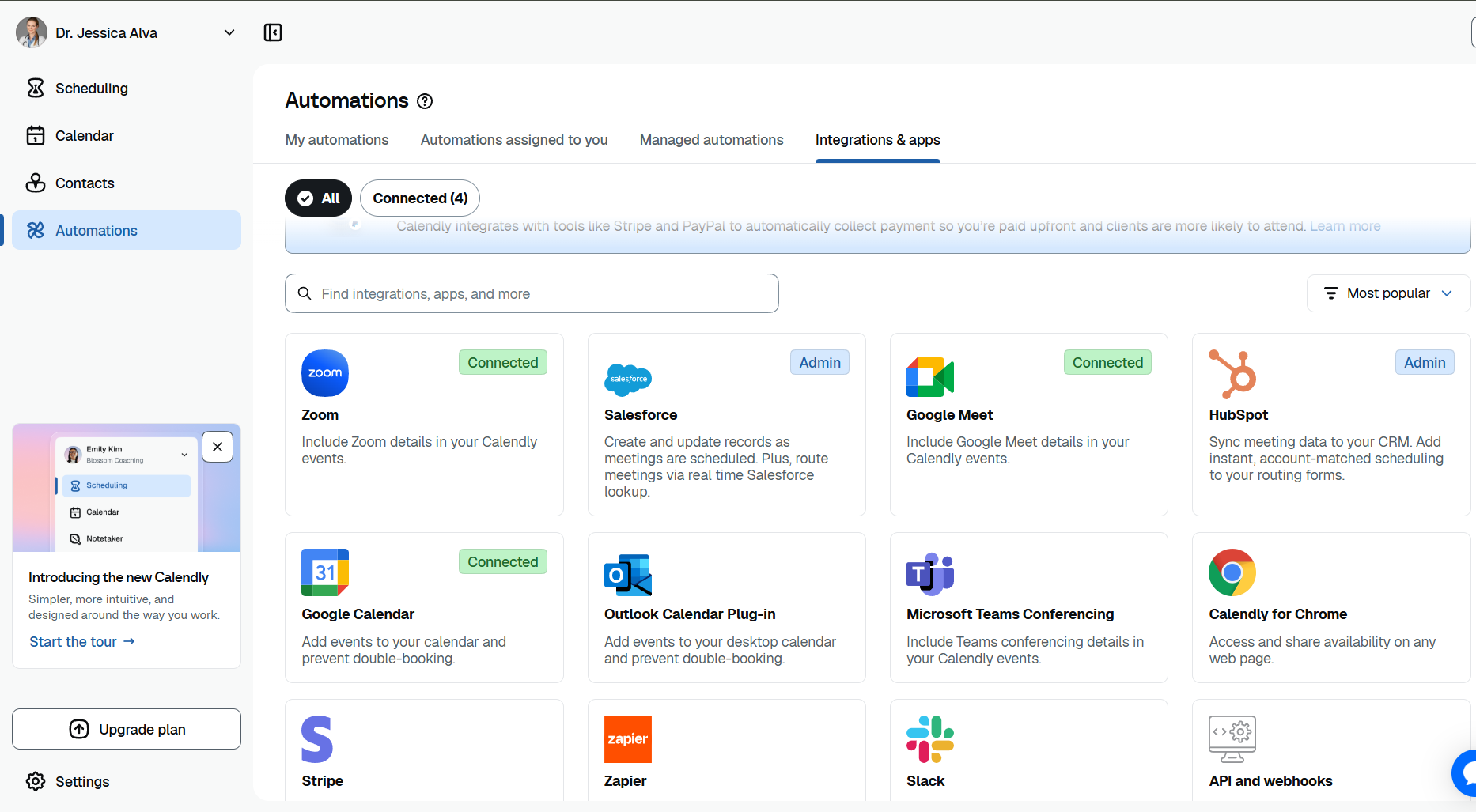
Task: Switch to Automations assigned to you tab
Action: click(x=514, y=140)
